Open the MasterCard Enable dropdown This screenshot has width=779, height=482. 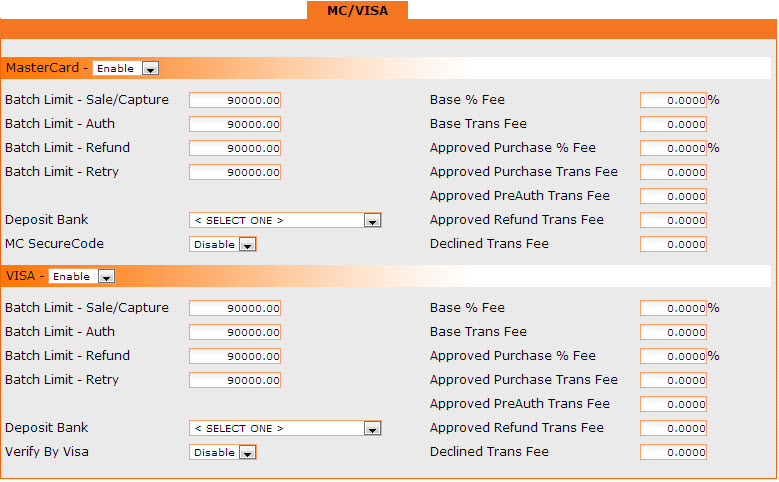point(125,68)
